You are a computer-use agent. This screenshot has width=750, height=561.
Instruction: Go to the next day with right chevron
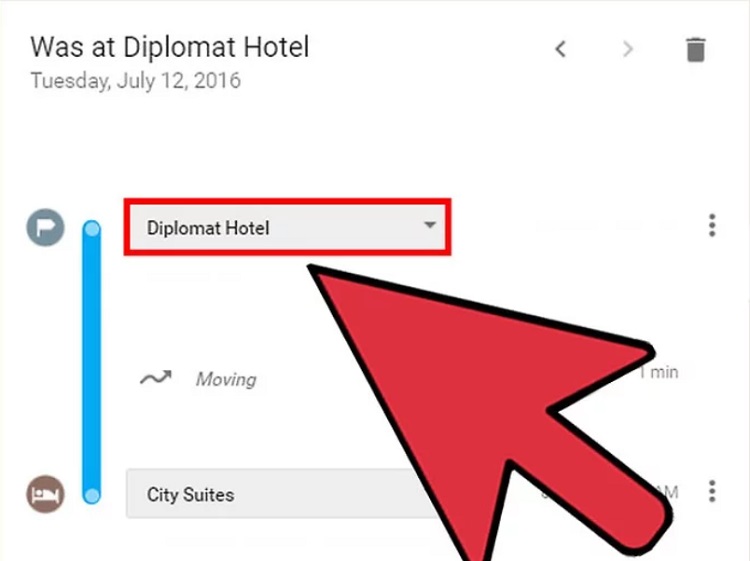pos(628,49)
